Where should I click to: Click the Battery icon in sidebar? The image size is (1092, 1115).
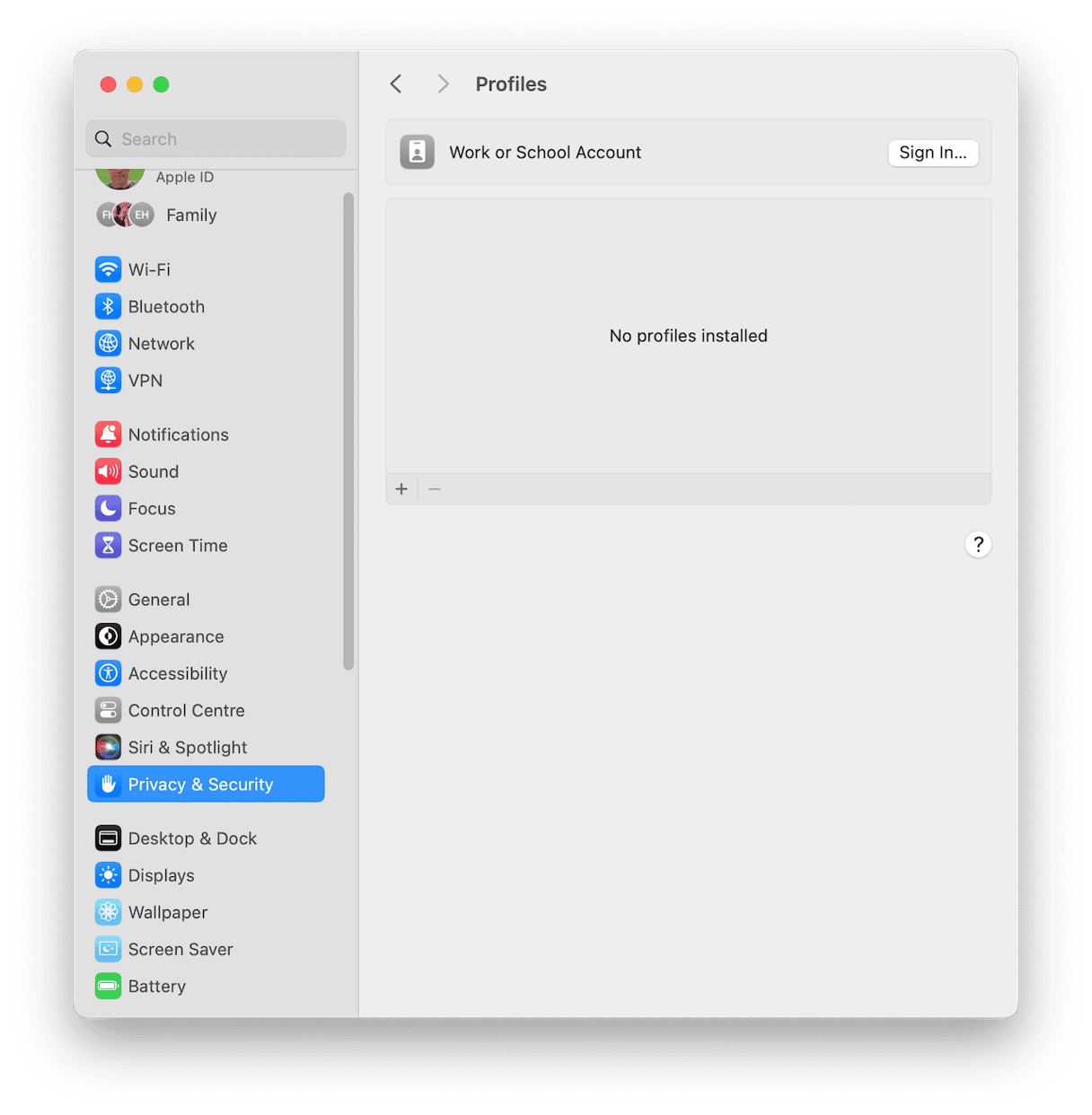click(x=108, y=987)
